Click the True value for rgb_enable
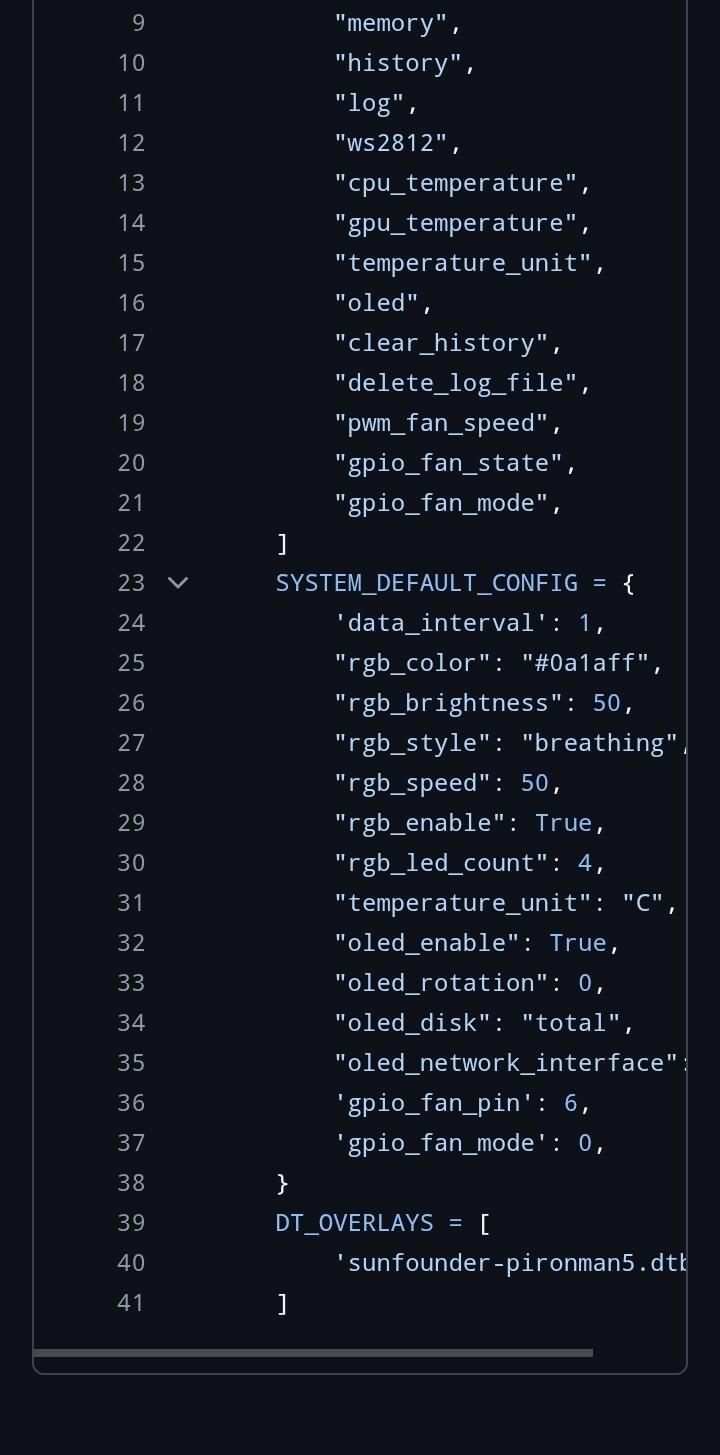Image resolution: width=720 pixels, height=1455 pixels. [x=564, y=822]
